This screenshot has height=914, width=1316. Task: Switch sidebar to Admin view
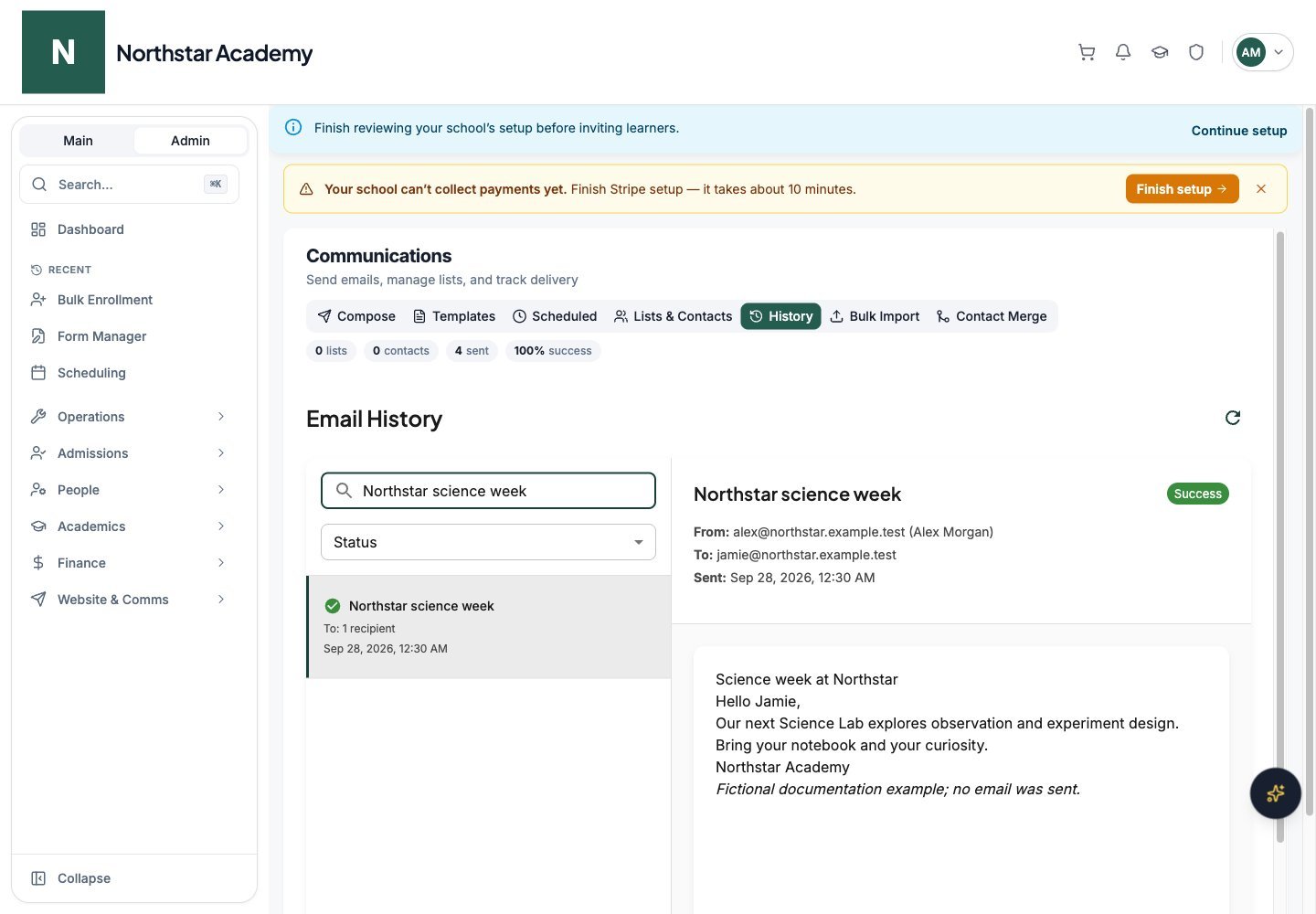(190, 141)
